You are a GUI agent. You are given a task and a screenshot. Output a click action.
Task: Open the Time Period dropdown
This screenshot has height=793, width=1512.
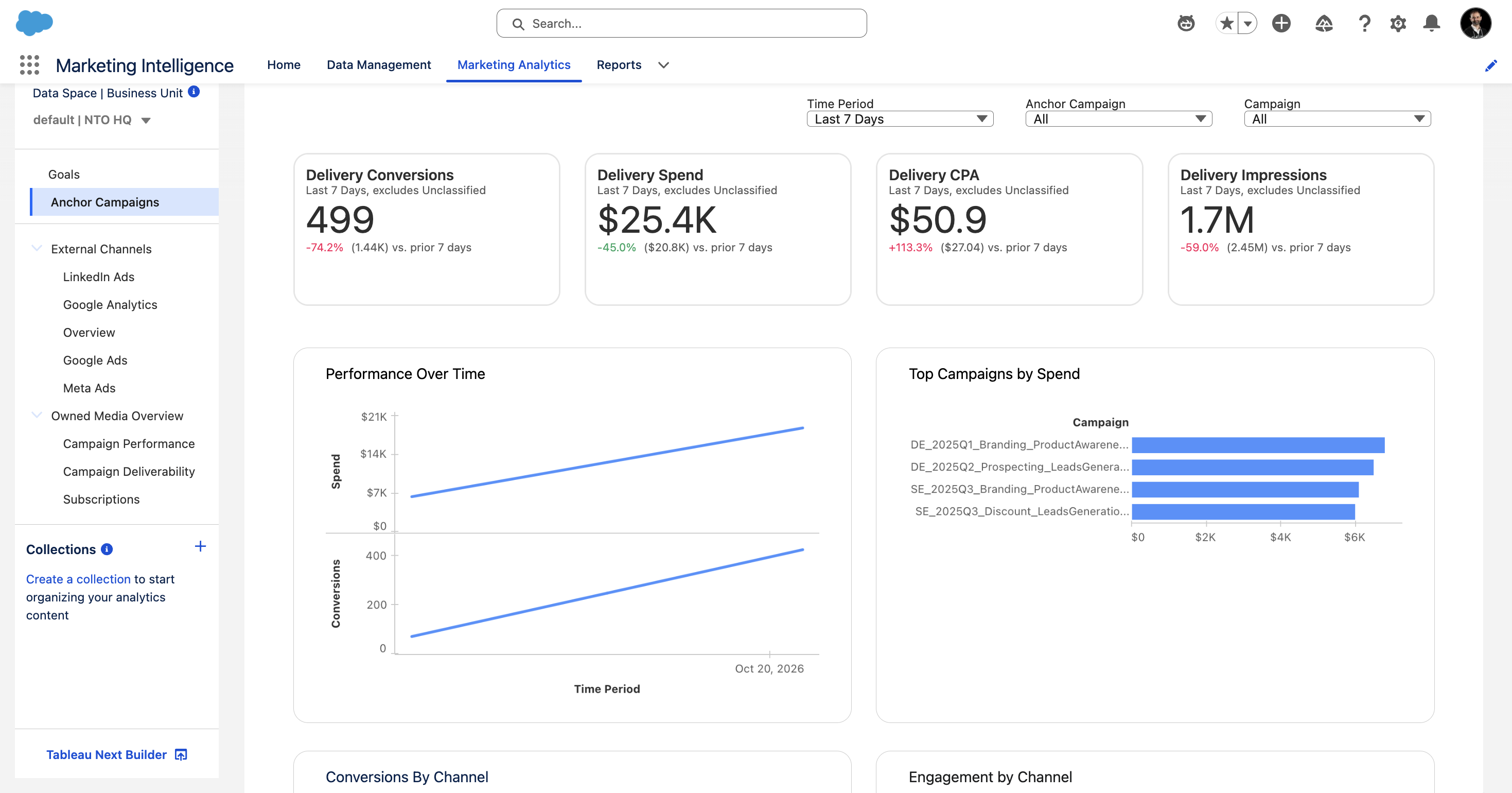pyautogui.click(x=900, y=118)
